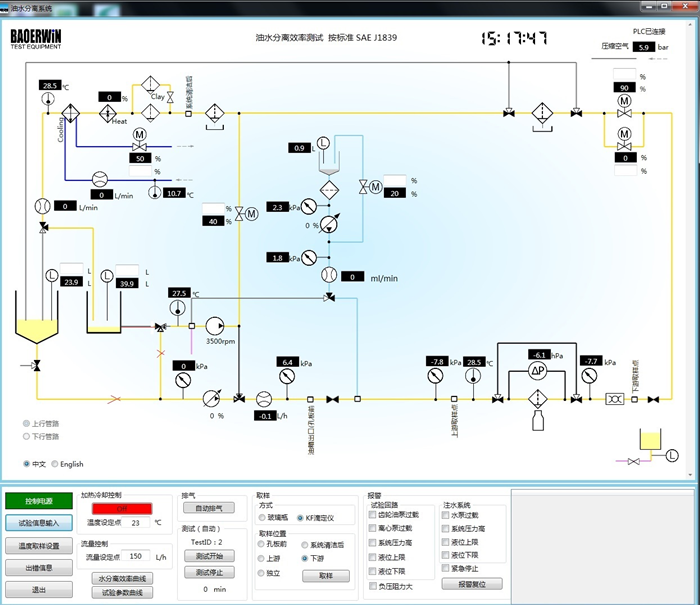Tick the 水泵过载 alarm checkbox
The height and width of the screenshot is (605, 700).
(x=445, y=515)
